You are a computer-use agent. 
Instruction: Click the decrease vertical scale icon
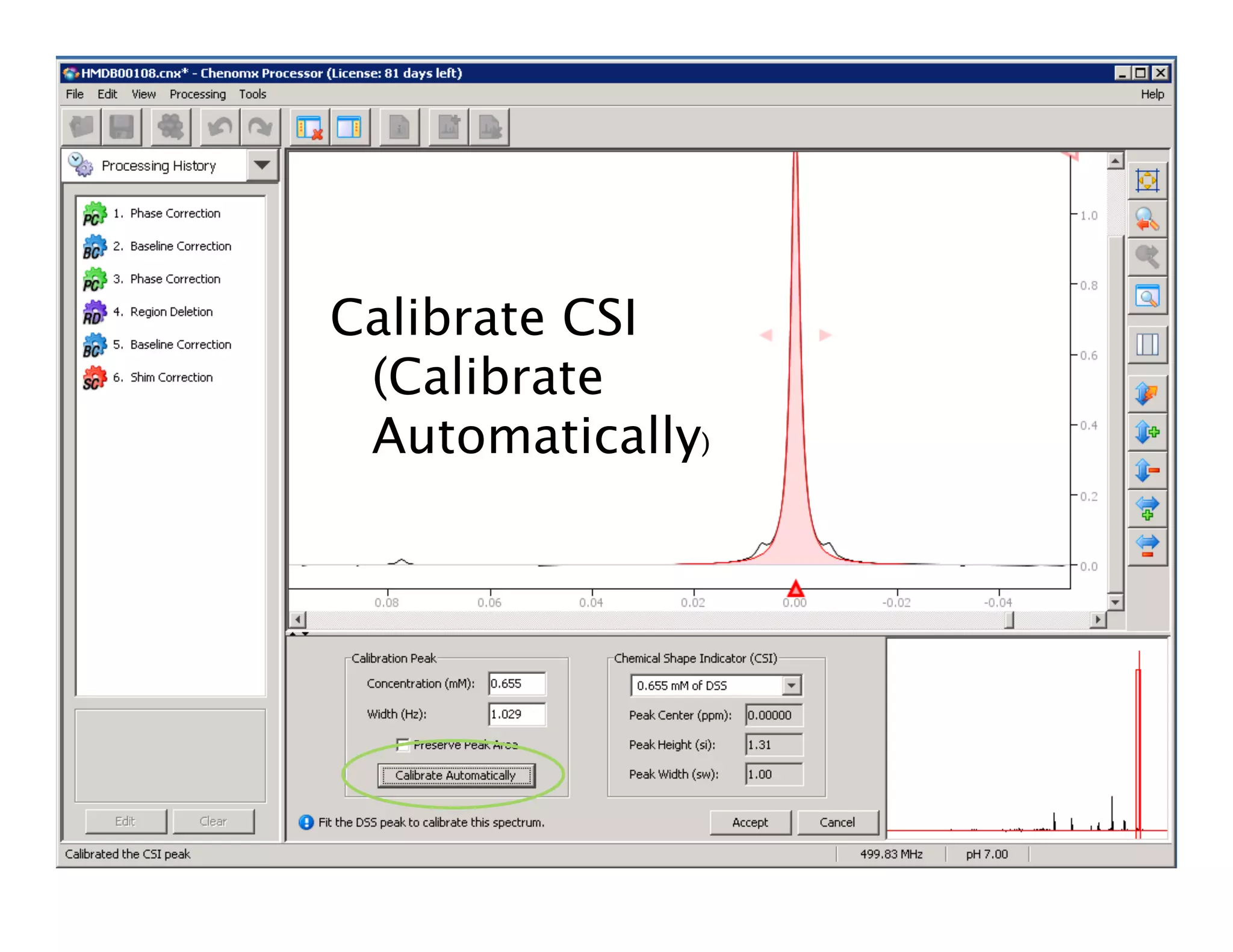tap(1147, 470)
